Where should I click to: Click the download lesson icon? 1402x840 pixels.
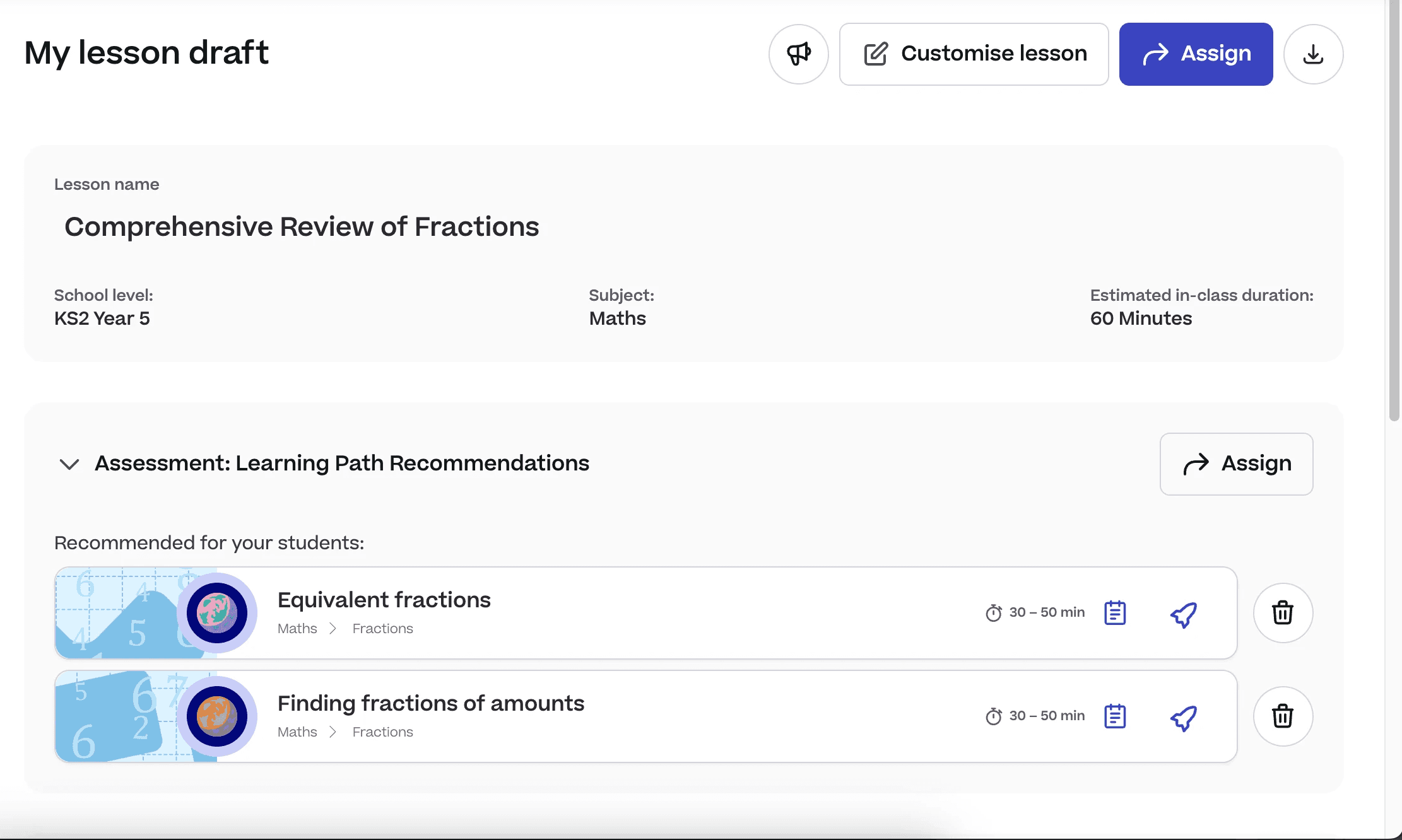(x=1313, y=54)
